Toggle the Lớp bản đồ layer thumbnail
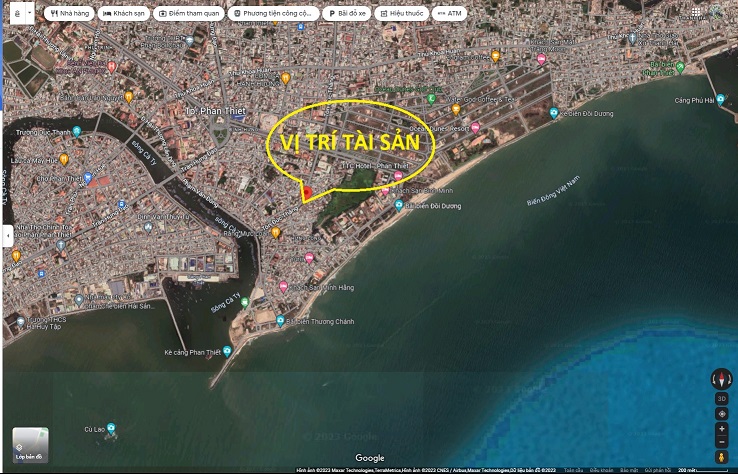738x474 pixels. (x=31, y=445)
